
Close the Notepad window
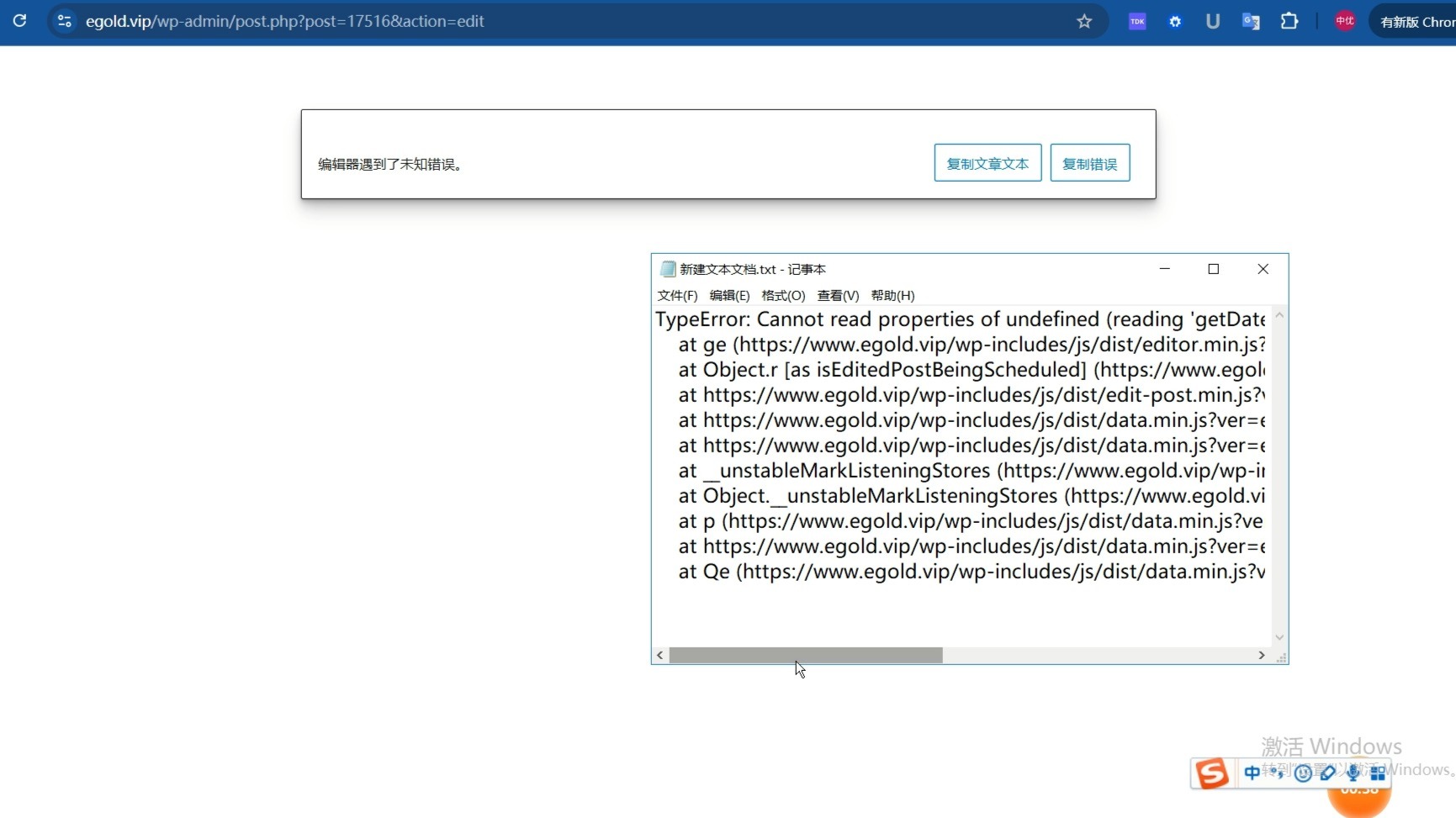coord(1263,269)
